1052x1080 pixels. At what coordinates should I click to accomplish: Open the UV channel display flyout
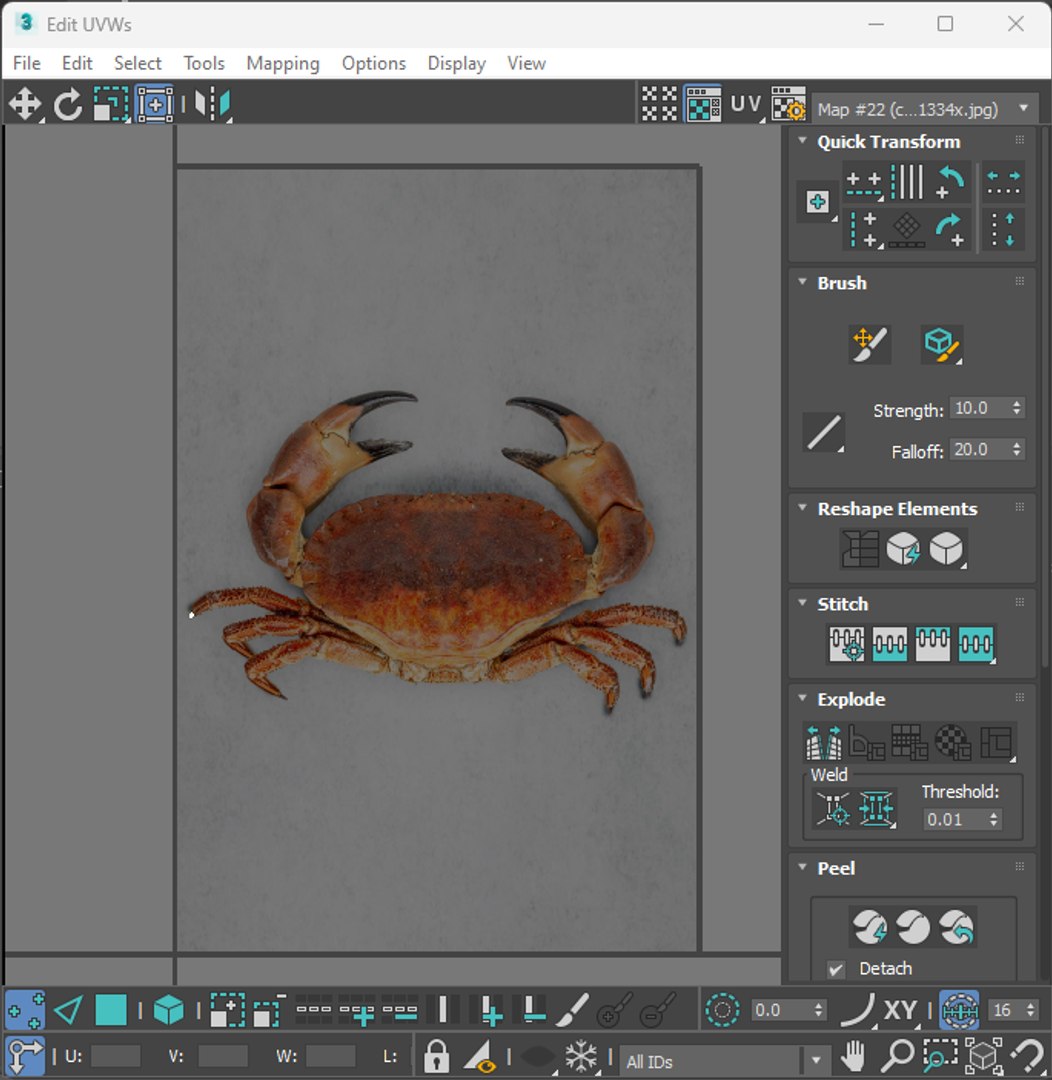pyautogui.click(x=746, y=105)
